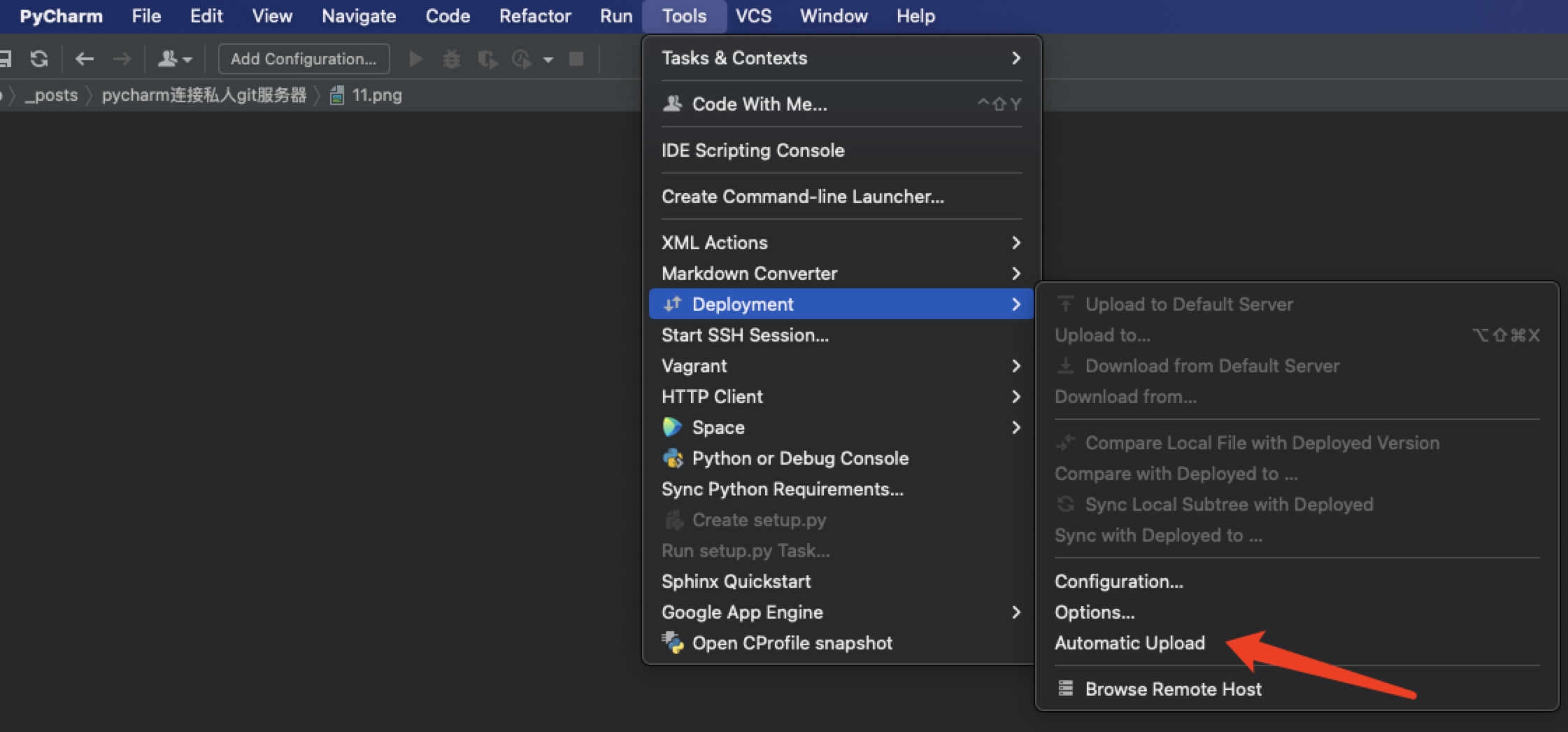The width and height of the screenshot is (1568, 732).
Task: Expand the HTTP Client submenu
Action: 841,397
